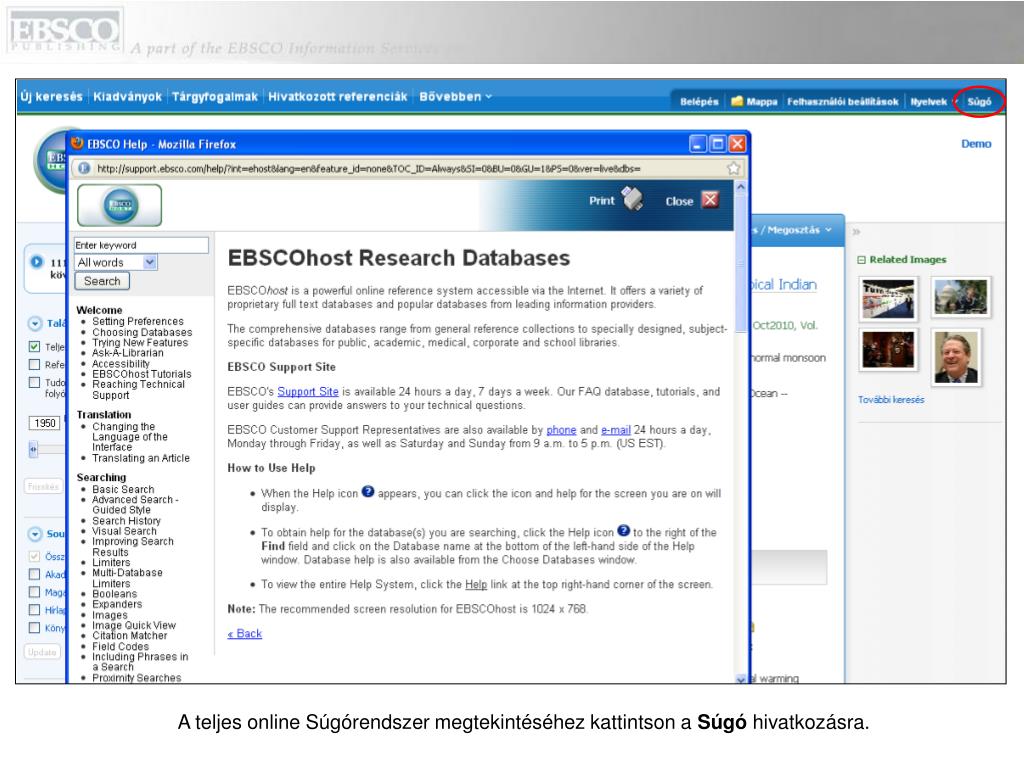Image resolution: width=1024 pixels, height=768 pixels.
Task: Open EBSCOhost Tutorials help topic
Action: 141,374
